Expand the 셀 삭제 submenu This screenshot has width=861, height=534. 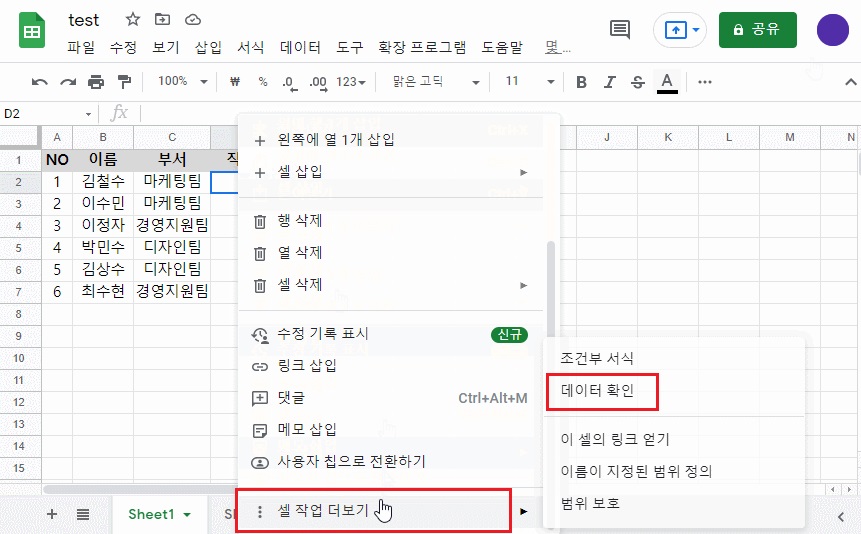point(390,285)
